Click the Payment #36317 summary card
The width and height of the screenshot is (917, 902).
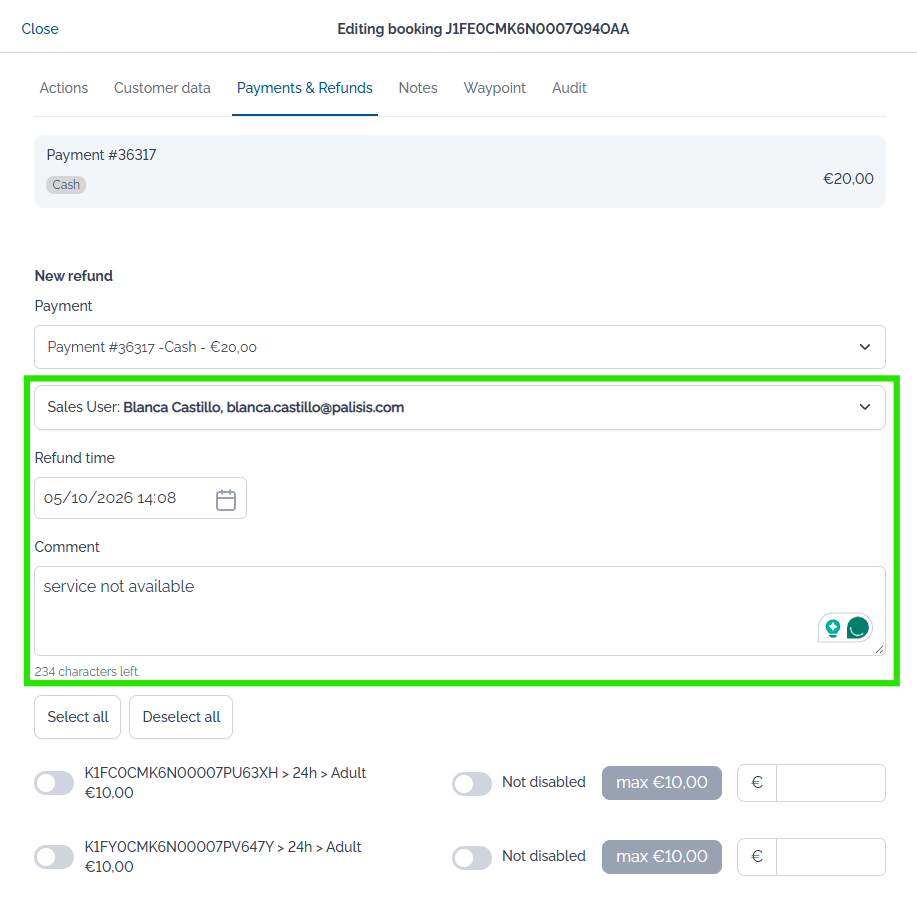[x=460, y=171]
